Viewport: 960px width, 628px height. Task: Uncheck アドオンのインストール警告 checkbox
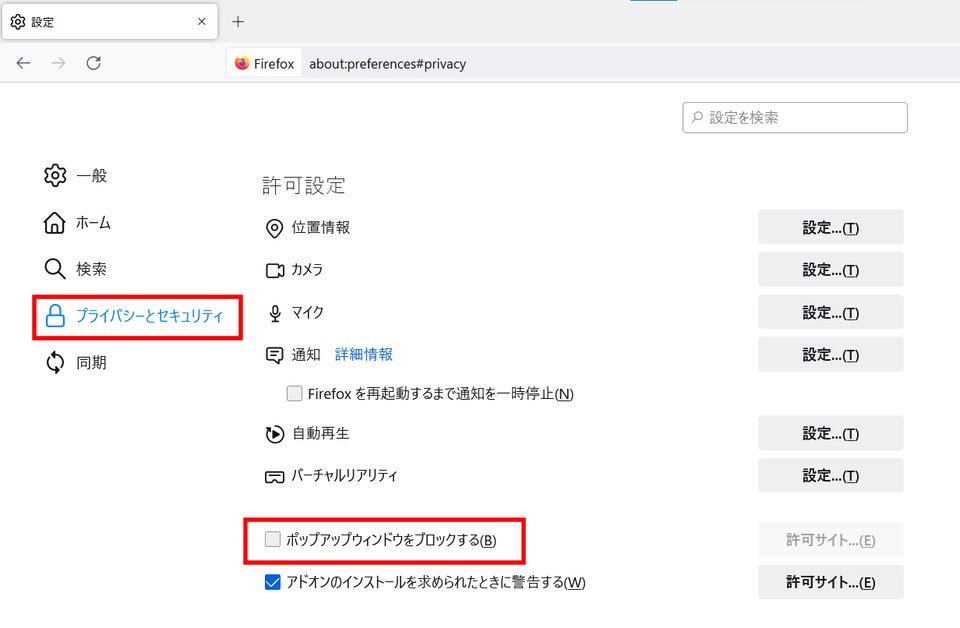pyautogui.click(x=272, y=581)
